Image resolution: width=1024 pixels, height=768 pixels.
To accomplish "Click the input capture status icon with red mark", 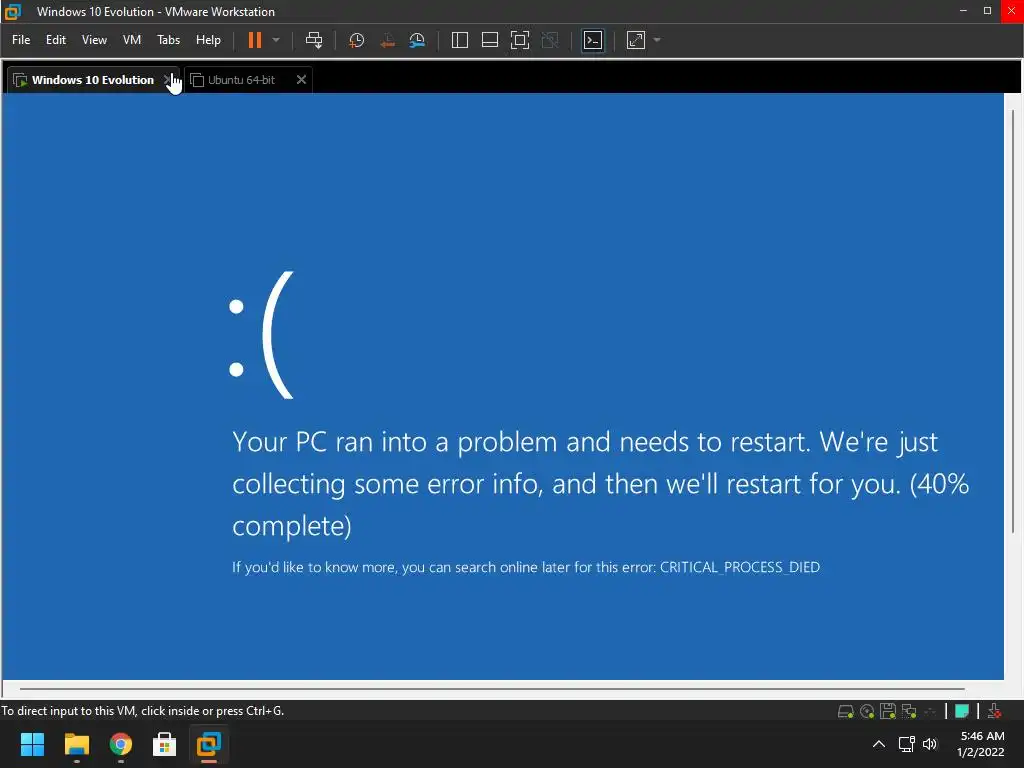I will [994, 711].
